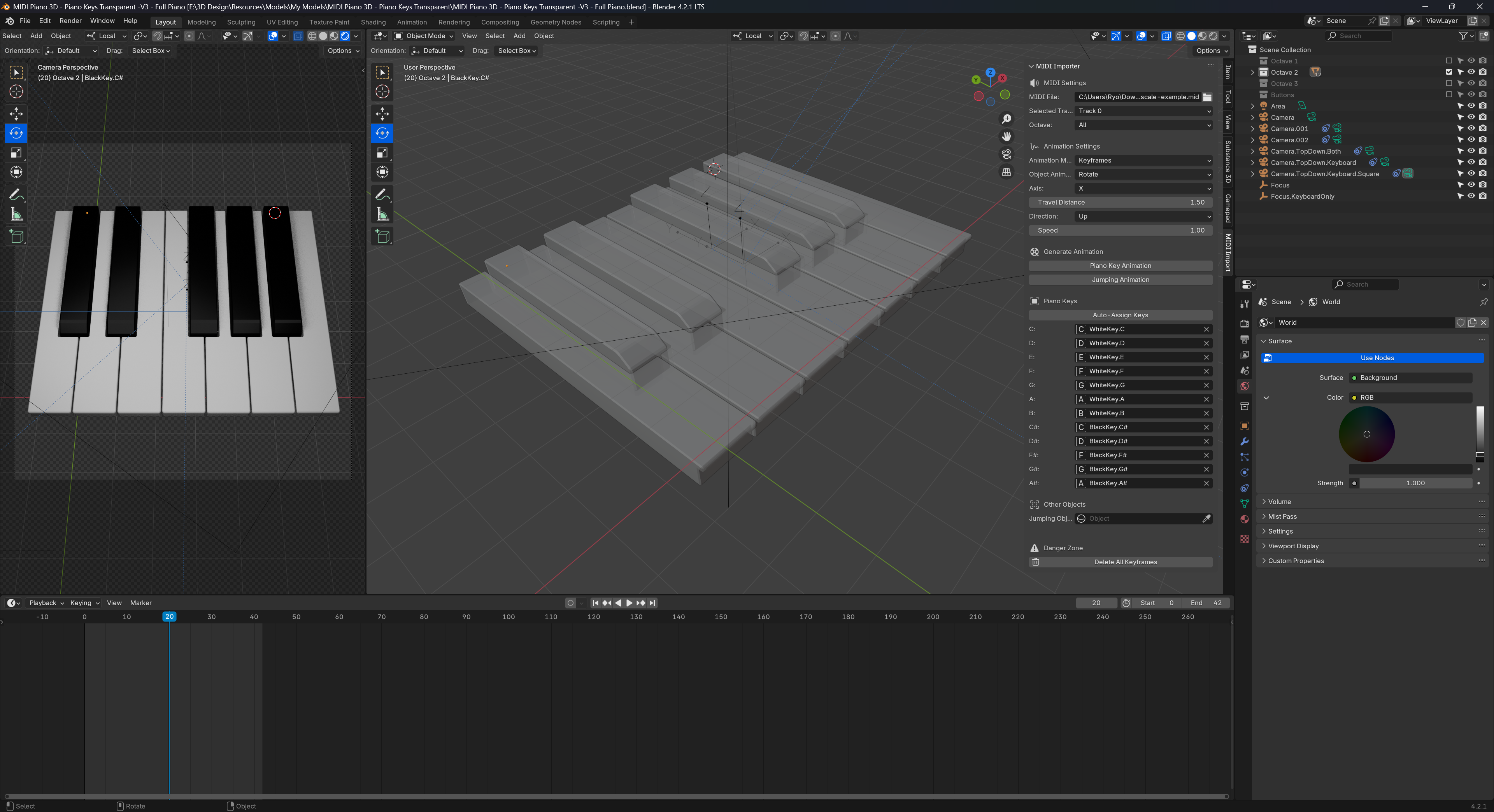Open the File menu

pyautogui.click(x=25, y=21)
